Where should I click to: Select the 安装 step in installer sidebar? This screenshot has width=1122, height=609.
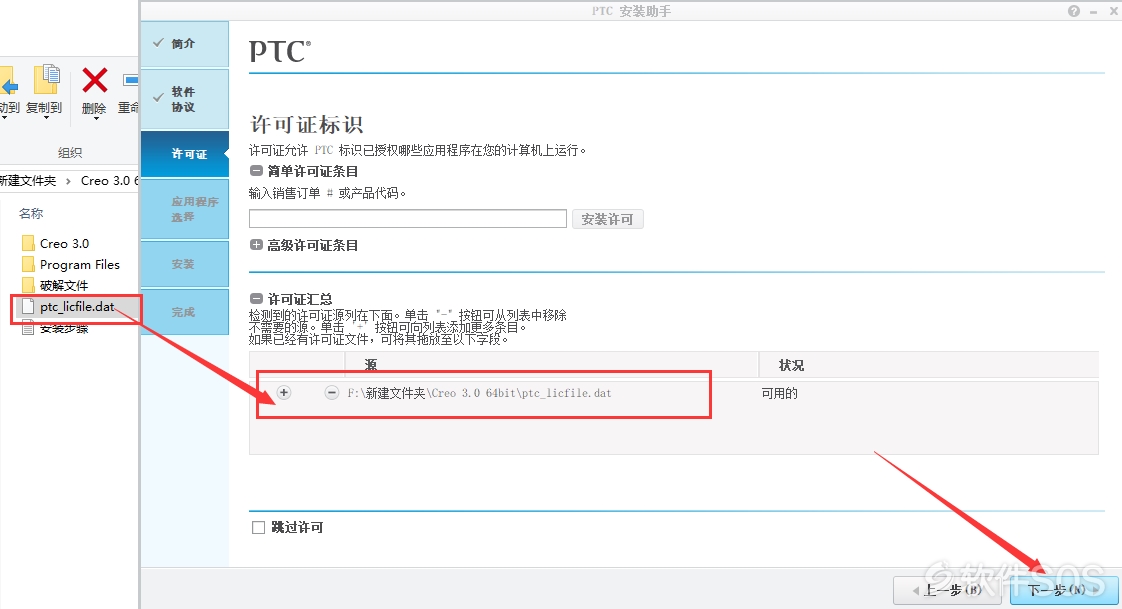click(x=185, y=264)
